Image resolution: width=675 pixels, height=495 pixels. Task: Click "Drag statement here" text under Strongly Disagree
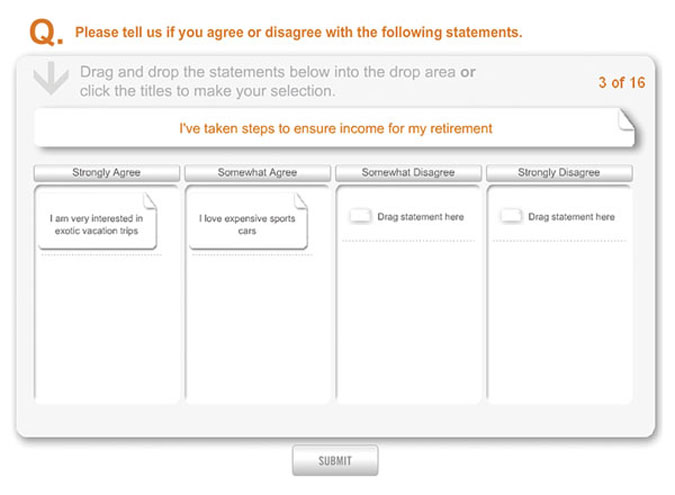[571, 217]
